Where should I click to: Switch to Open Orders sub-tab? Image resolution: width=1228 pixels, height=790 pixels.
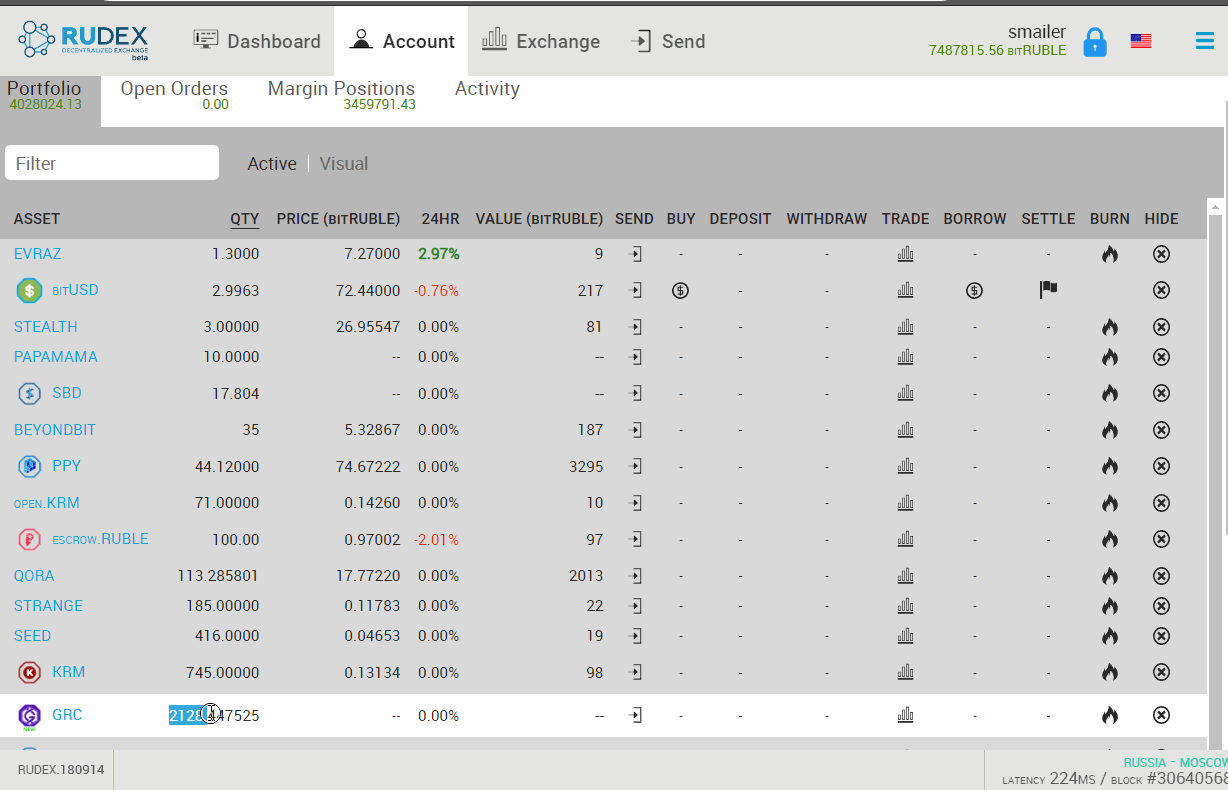174,96
